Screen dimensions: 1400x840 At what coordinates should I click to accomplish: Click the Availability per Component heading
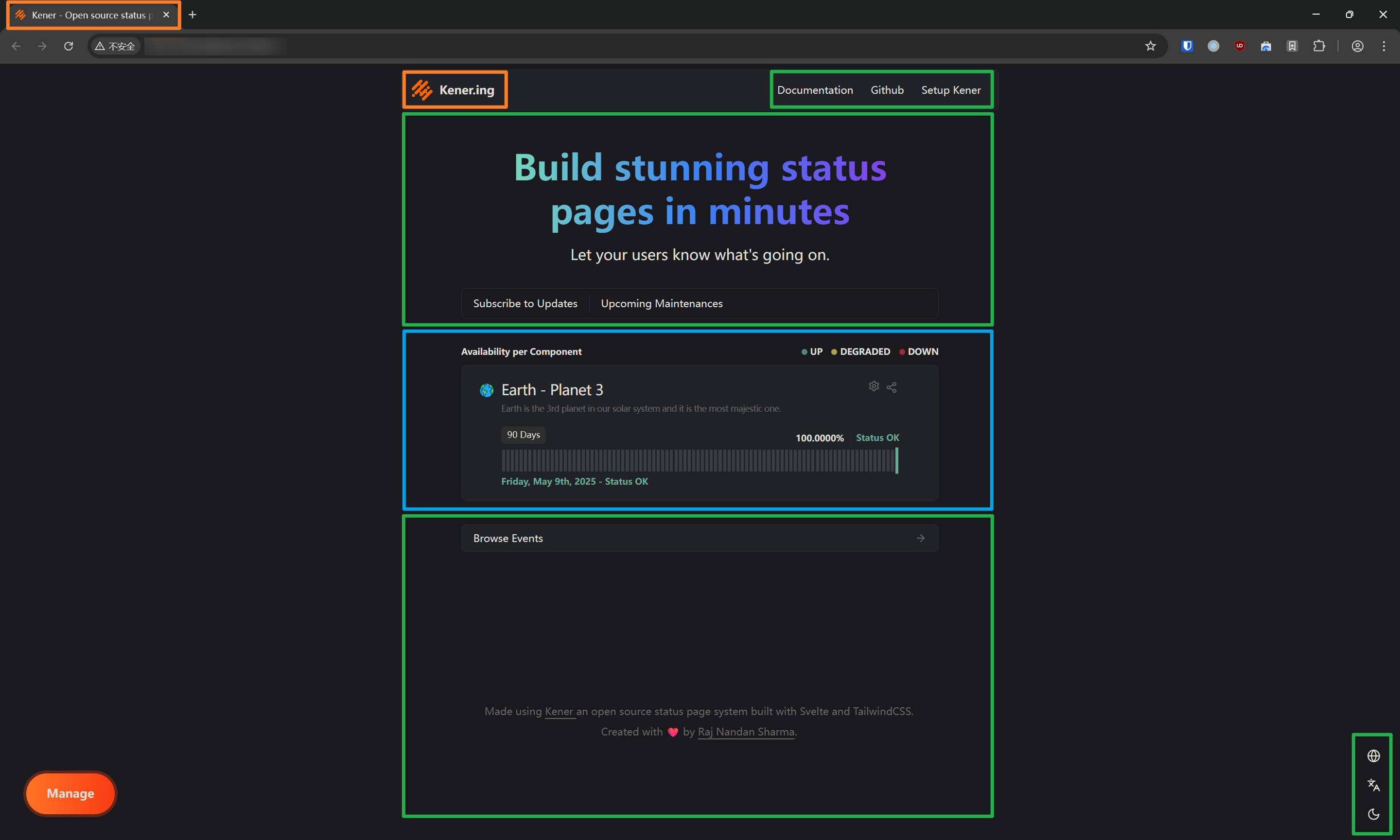[521, 351]
